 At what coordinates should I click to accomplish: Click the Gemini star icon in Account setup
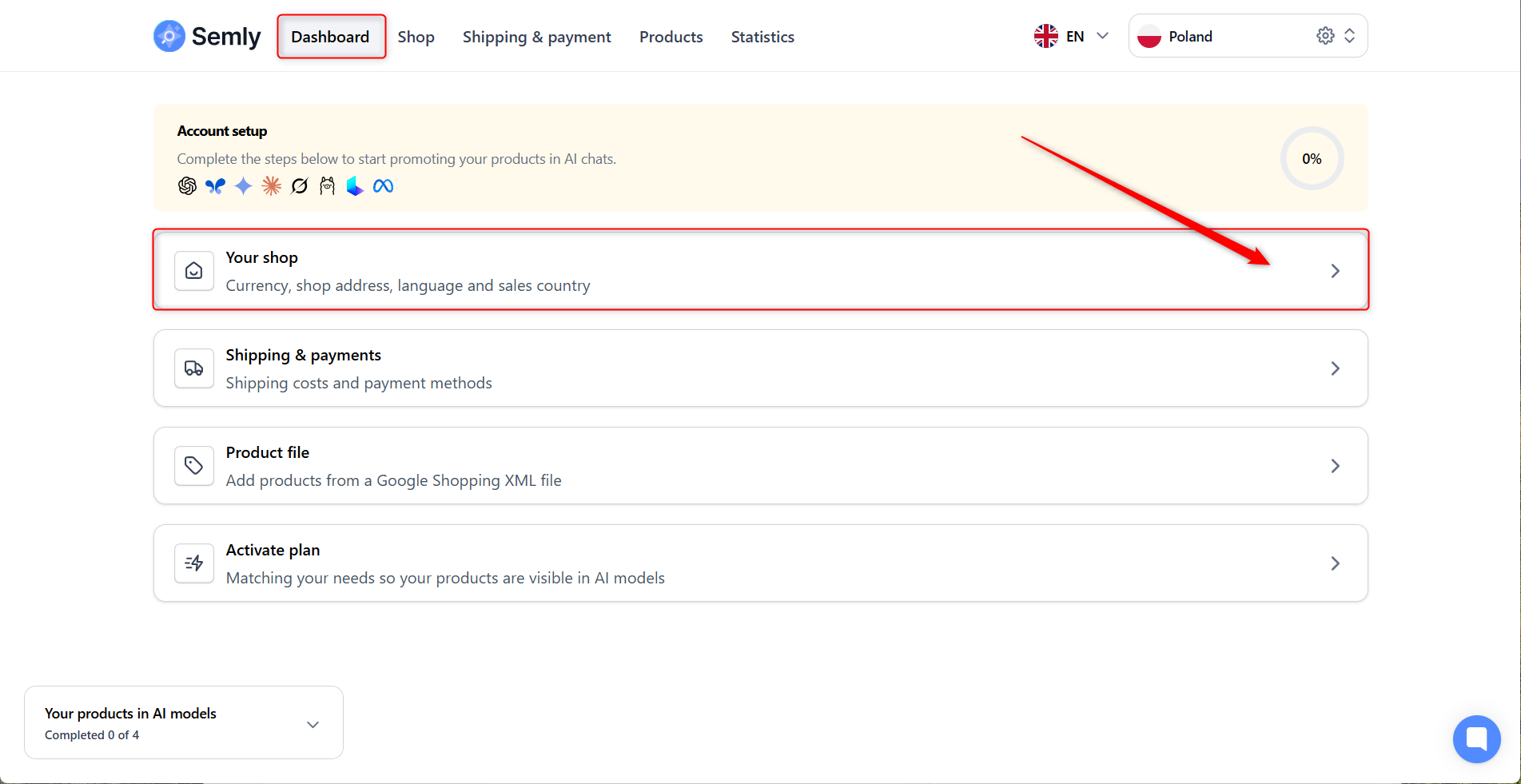pyautogui.click(x=244, y=186)
